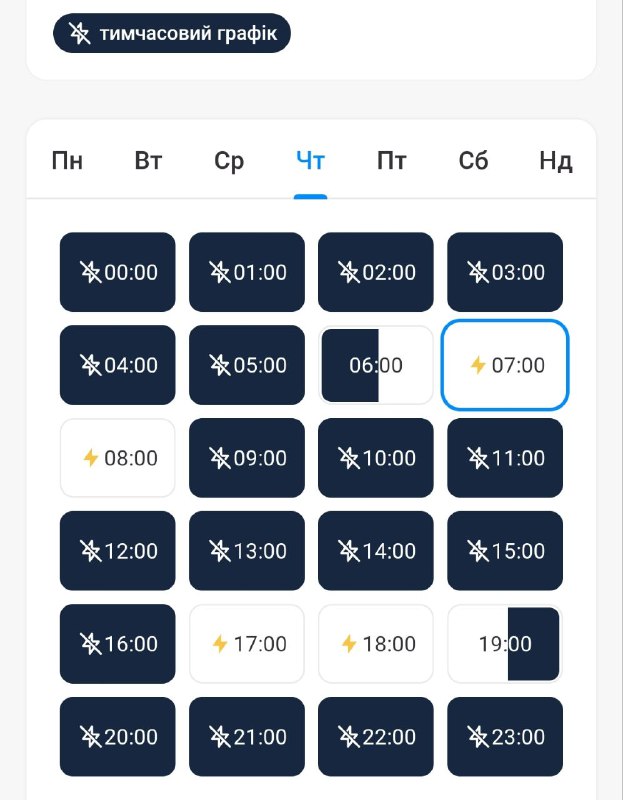Tap the 03:00 outage hour cell
623x800 pixels.
coord(505,272)
